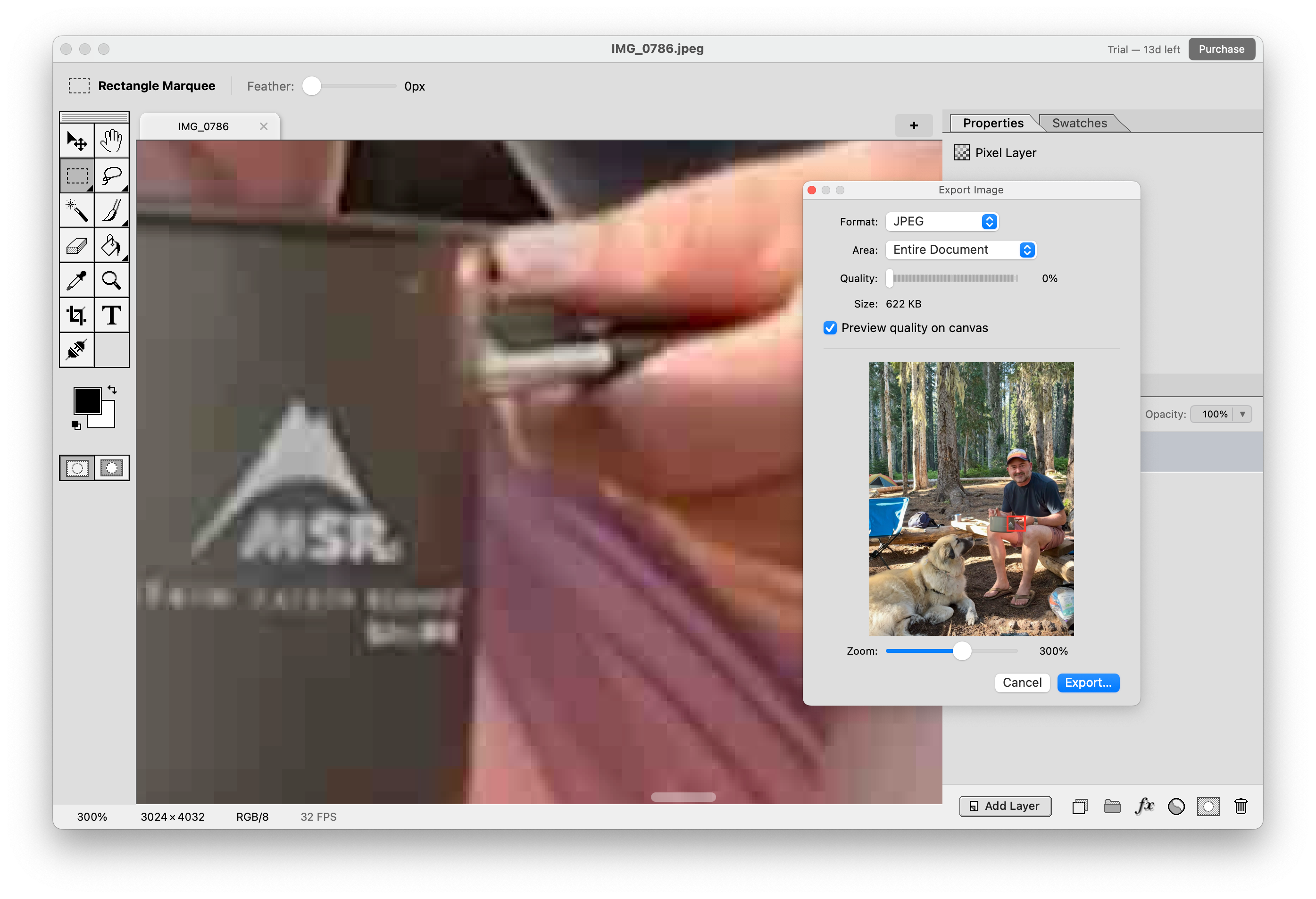Select the Paint Bucket fill tool
This screenshot has width=1316, height=899.
pos(112,246)
